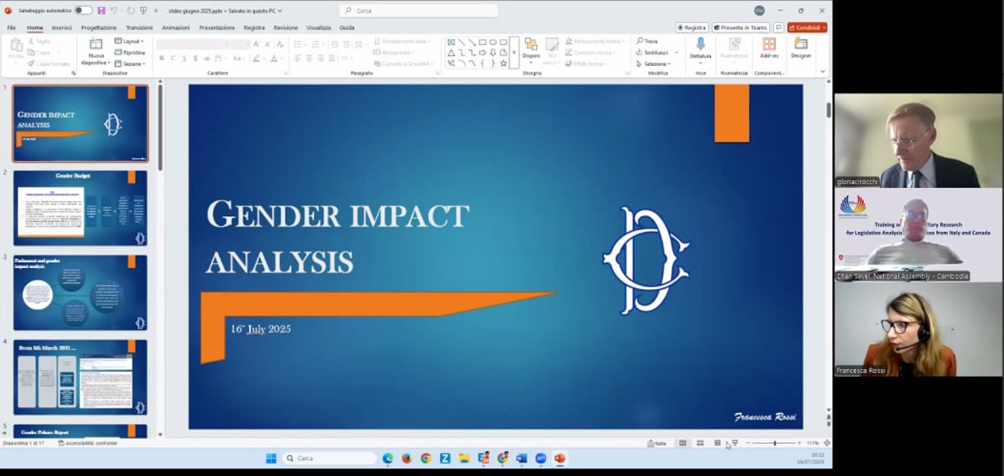Screen dimensions: 1004x476
Task: Switch to the Animazioni tab
Action: pyautogui.click(x=175, y=28)
